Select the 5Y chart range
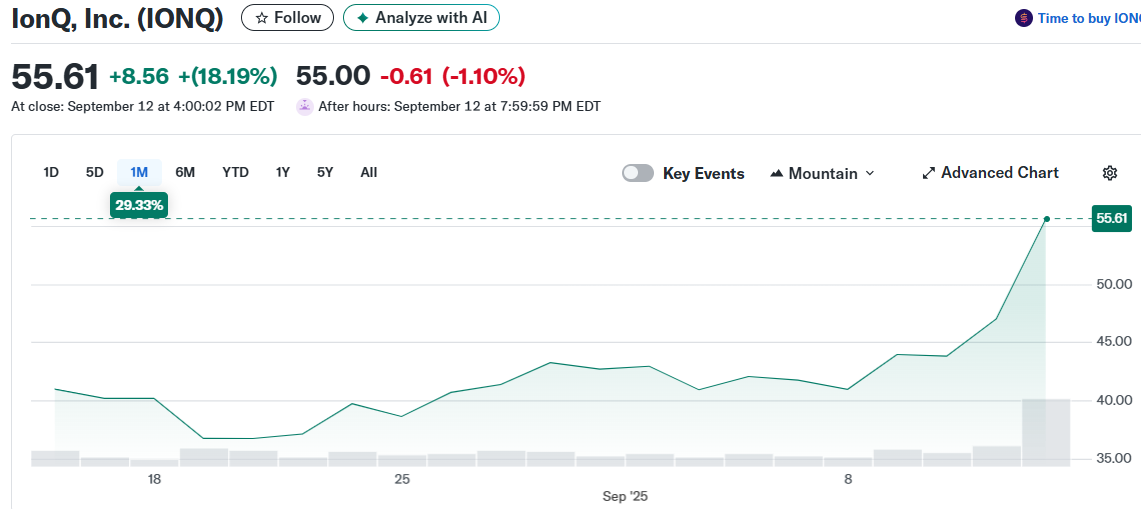This screenshot has height=509, width=1141. [x=325, y=173]
